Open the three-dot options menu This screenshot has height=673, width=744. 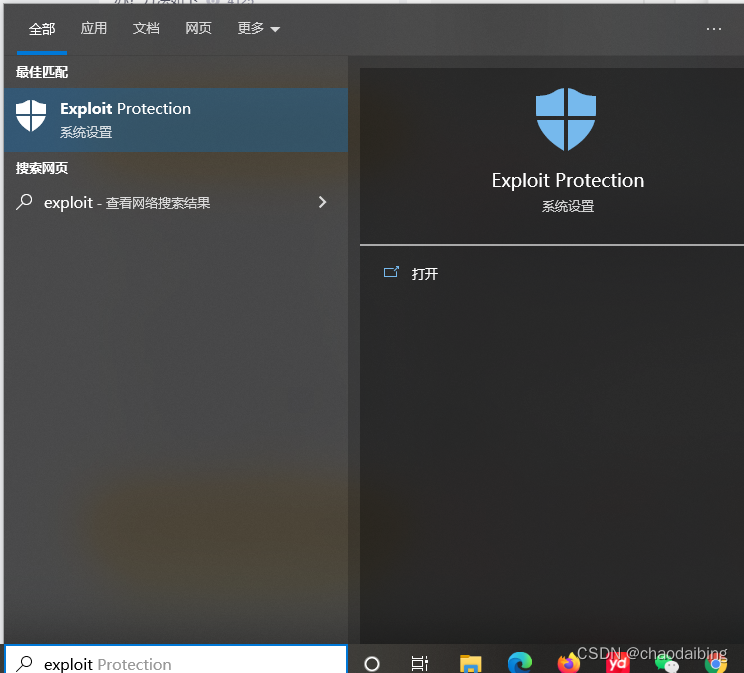point(713,29)
